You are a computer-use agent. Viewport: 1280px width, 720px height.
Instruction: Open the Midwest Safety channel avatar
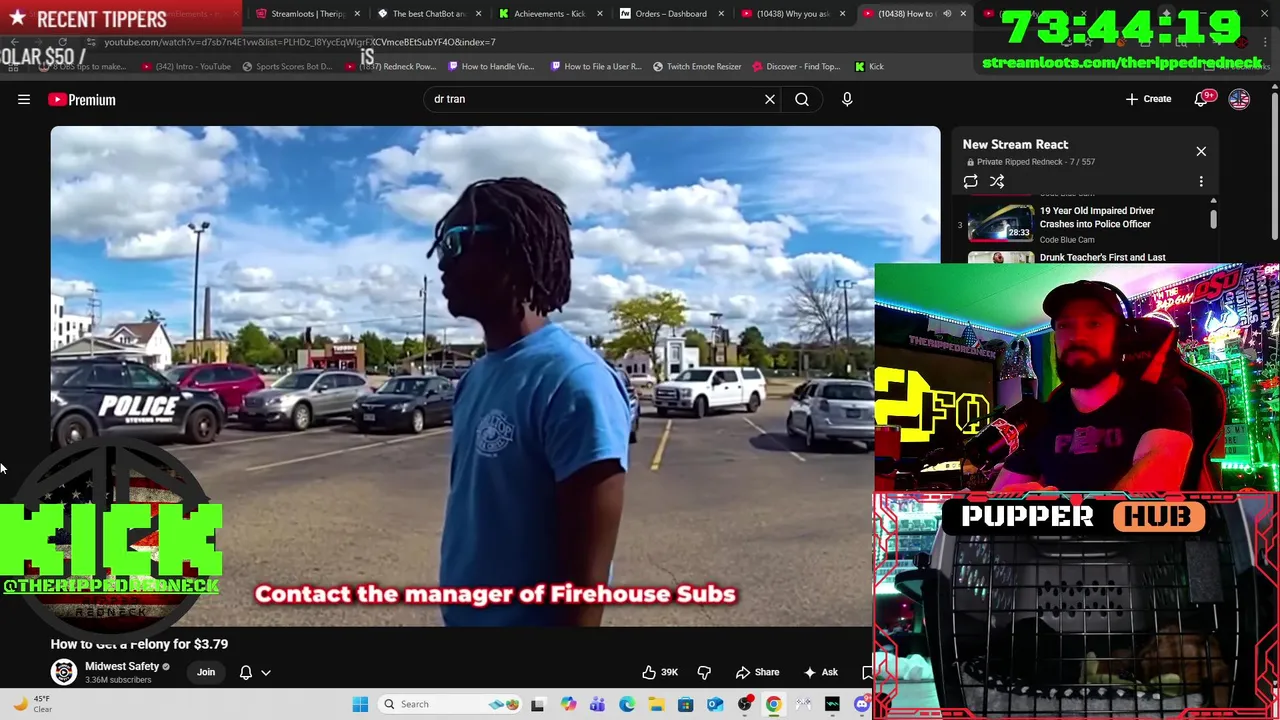coord(64,672)
